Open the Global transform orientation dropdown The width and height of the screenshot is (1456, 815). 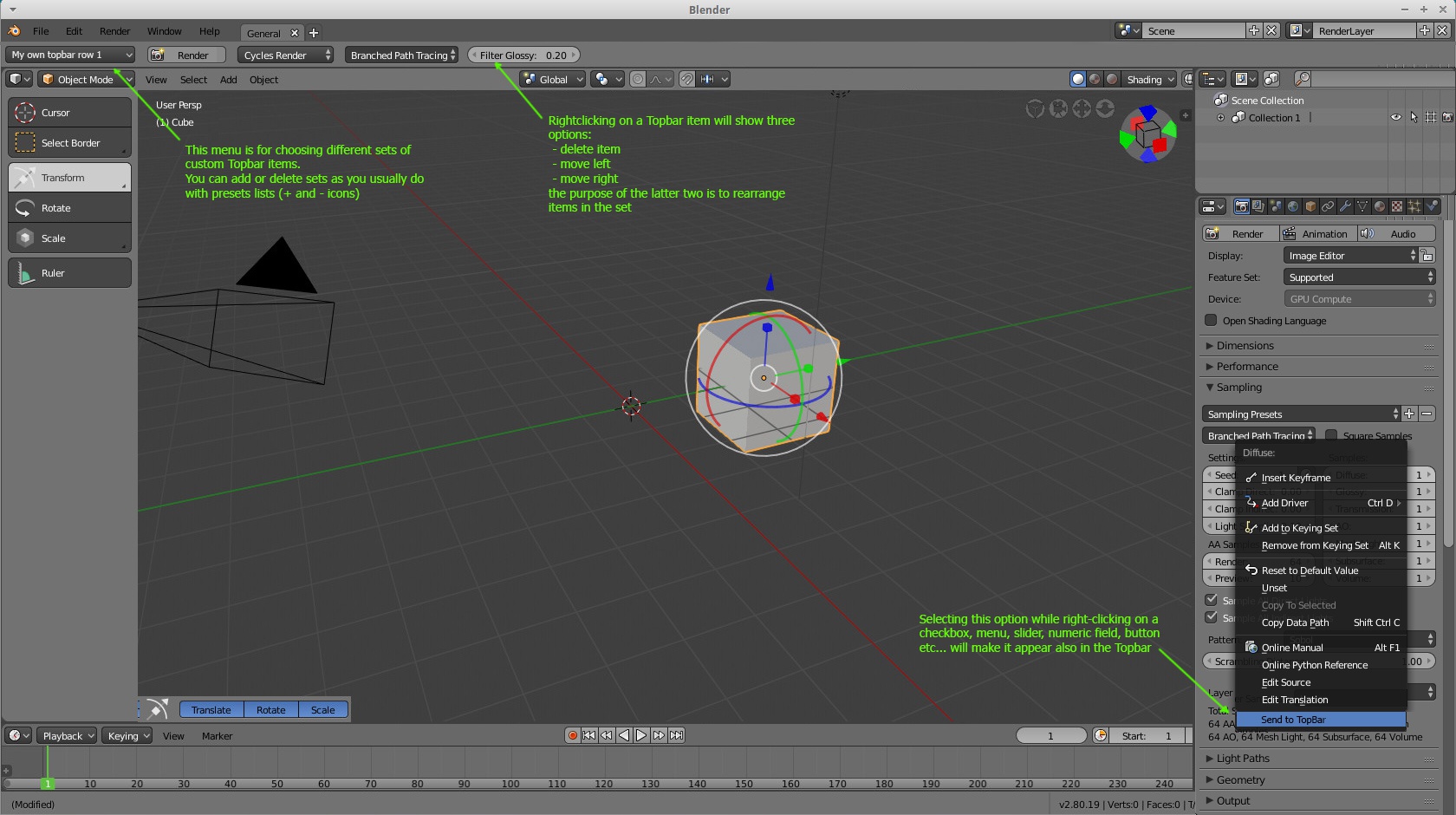[x=552, y=78]
